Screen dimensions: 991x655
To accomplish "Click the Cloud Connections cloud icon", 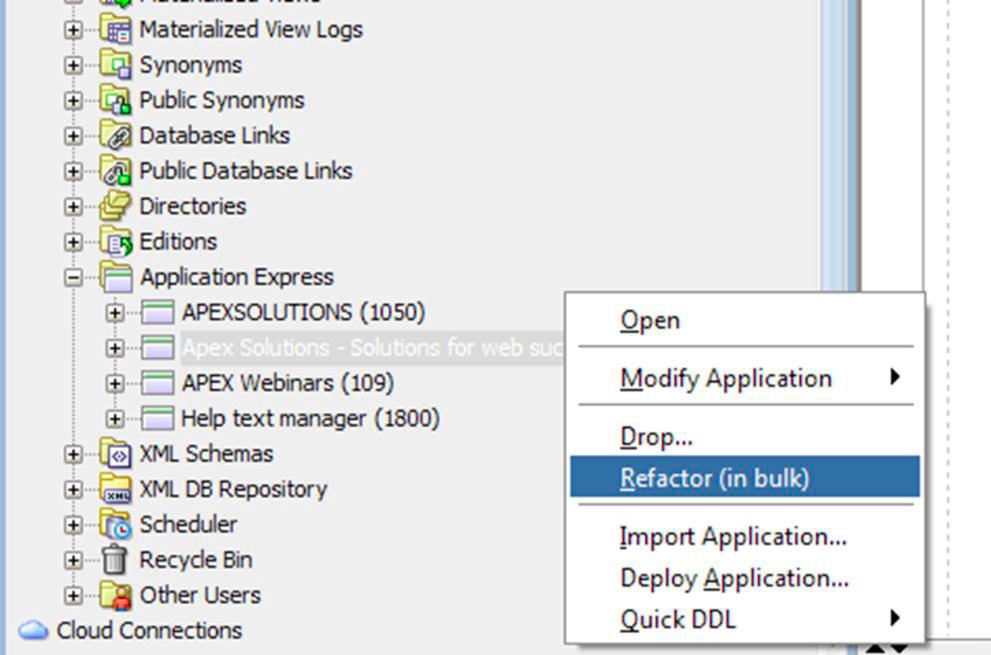I will (33, 630).
